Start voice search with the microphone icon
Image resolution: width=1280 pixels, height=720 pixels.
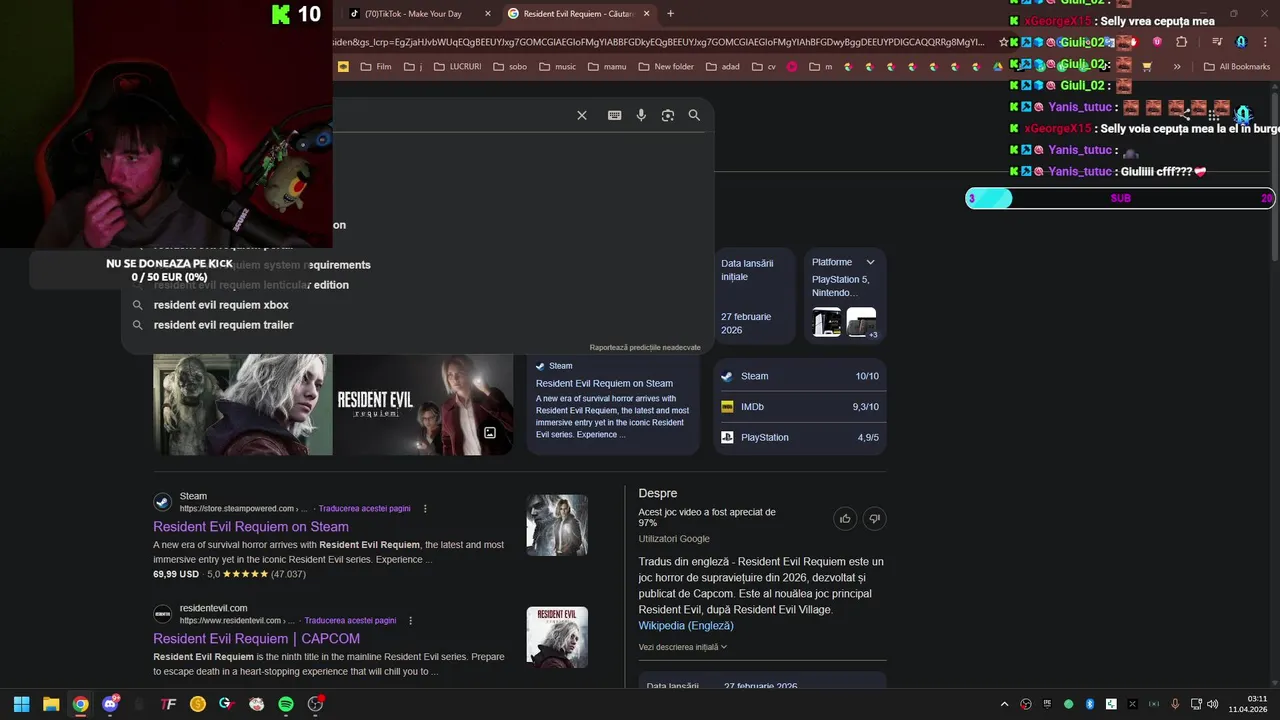pos(641,116)
